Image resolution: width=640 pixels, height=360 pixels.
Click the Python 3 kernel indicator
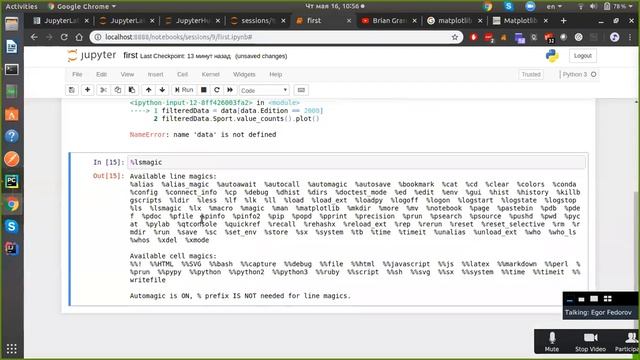579,74
